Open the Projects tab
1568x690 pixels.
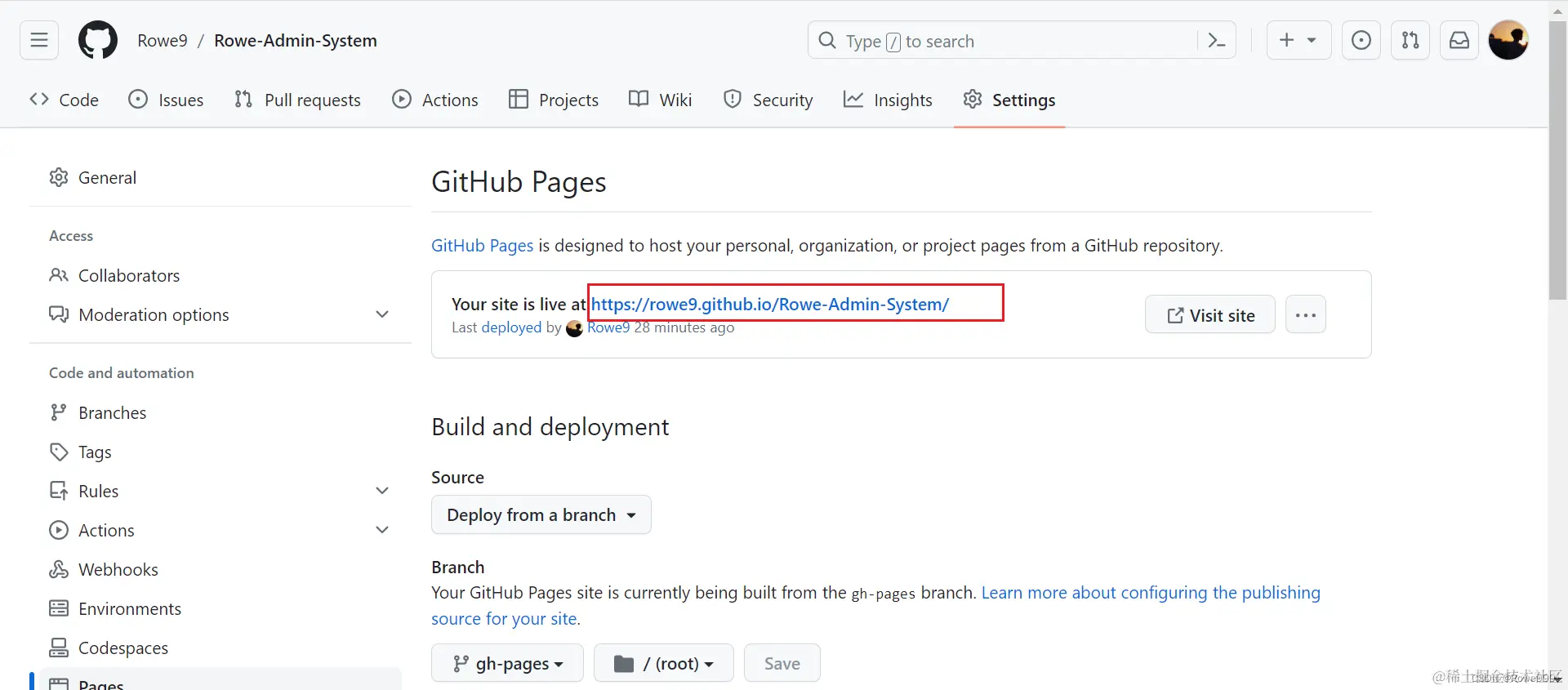click(x=554, y=100)
